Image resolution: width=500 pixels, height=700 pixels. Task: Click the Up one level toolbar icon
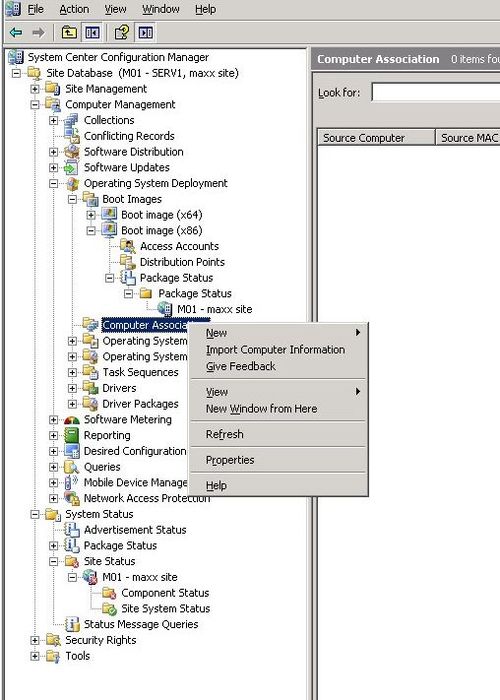coord(69,33)
